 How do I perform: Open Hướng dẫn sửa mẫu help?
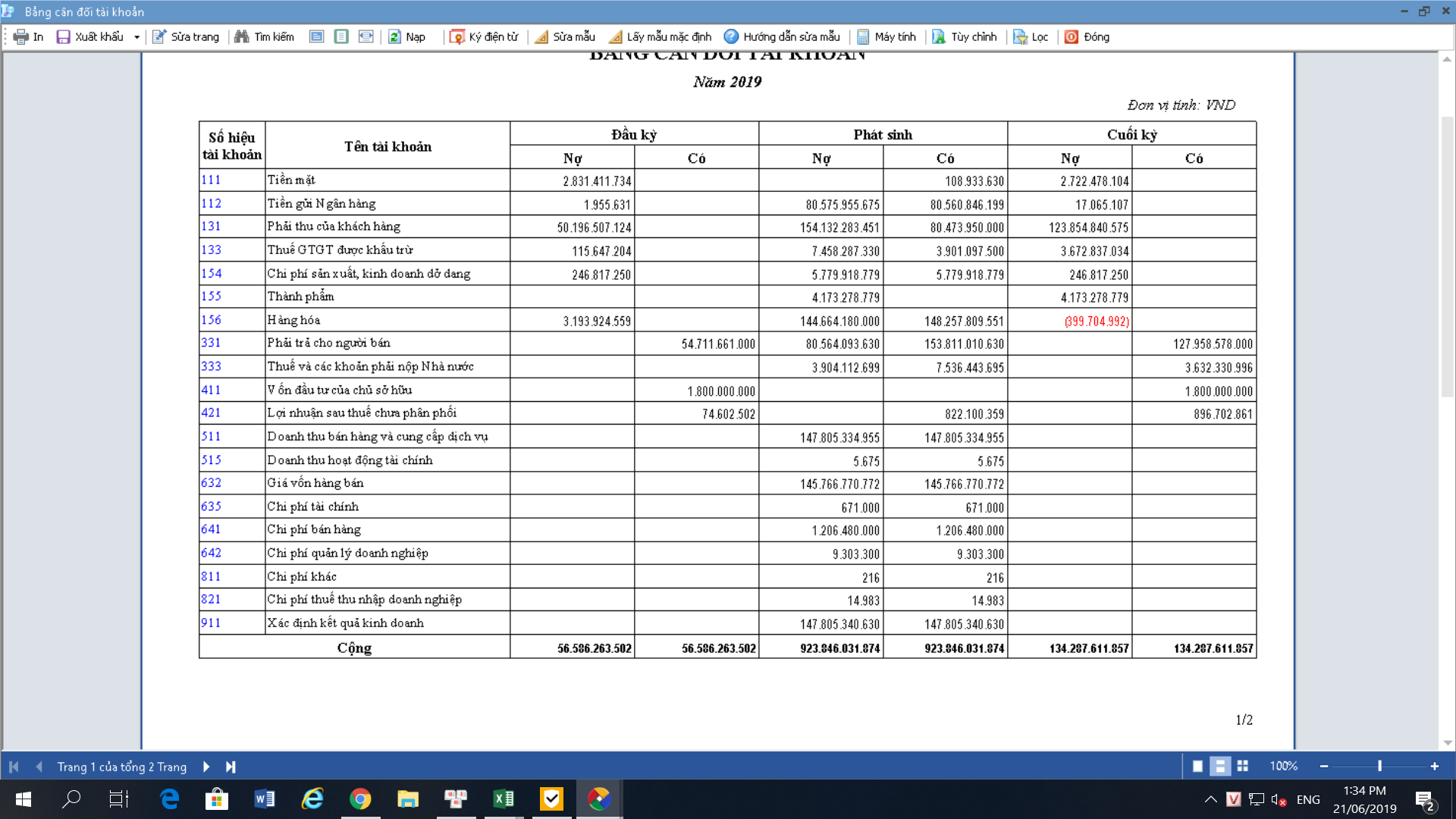(731, 36)
